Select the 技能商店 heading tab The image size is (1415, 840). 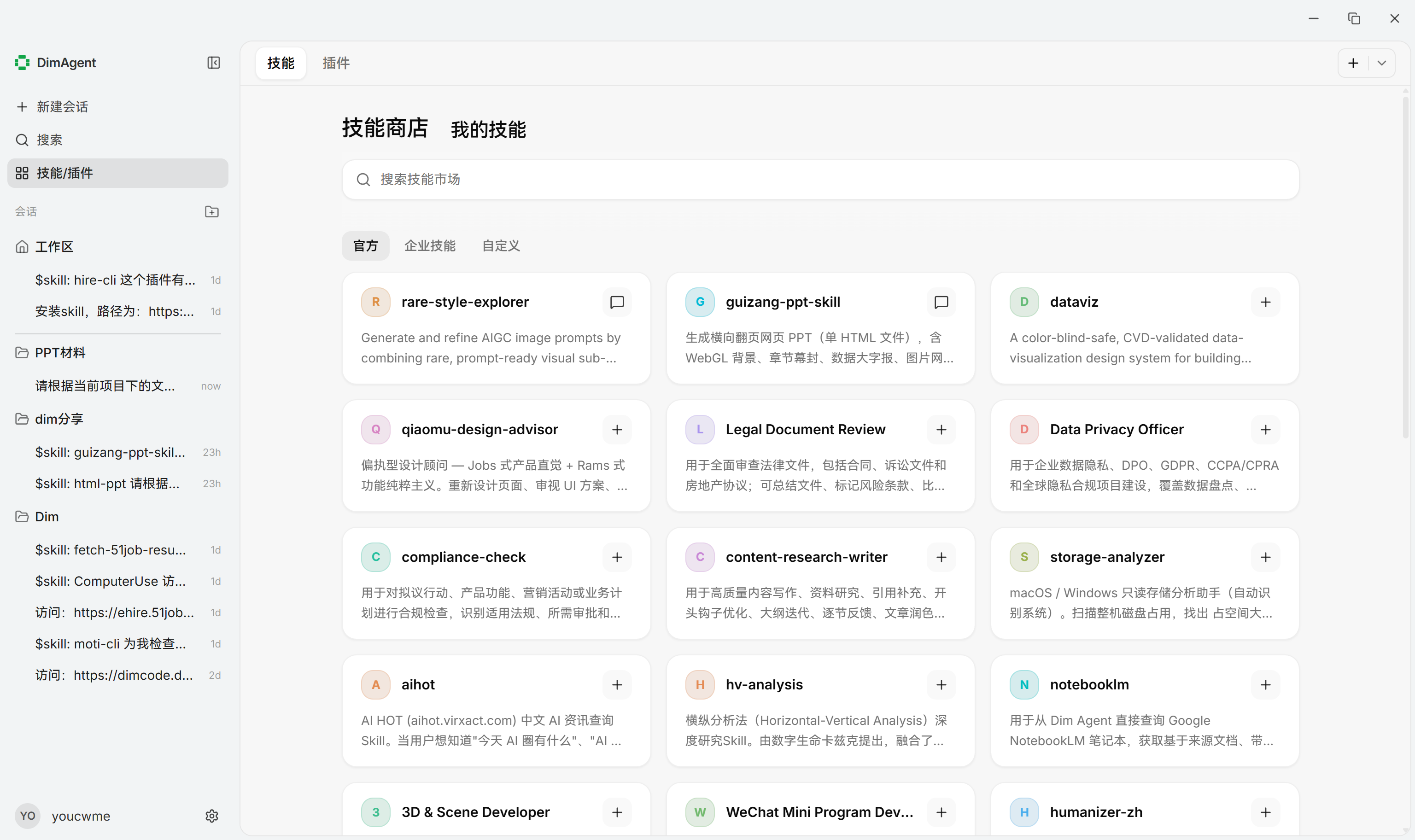click(385, 128)
